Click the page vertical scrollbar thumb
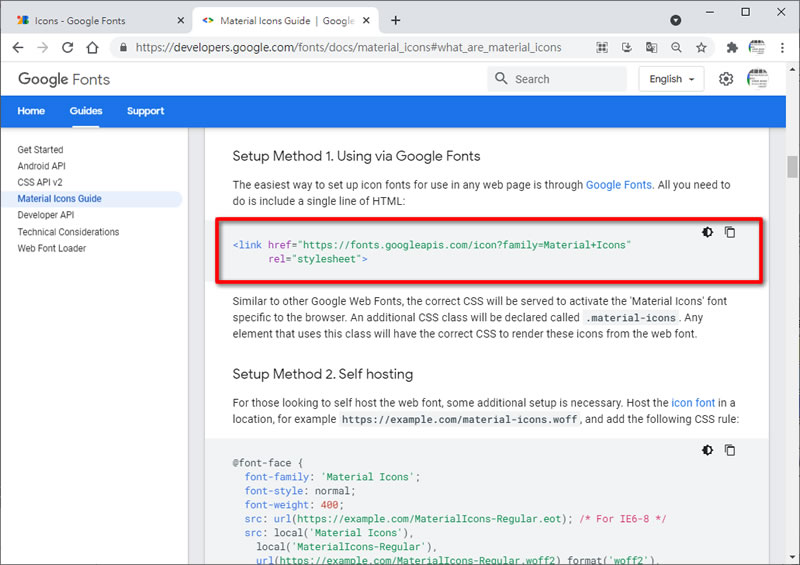The height and width of the screenshot is (565, 800). tap(792, 166)
